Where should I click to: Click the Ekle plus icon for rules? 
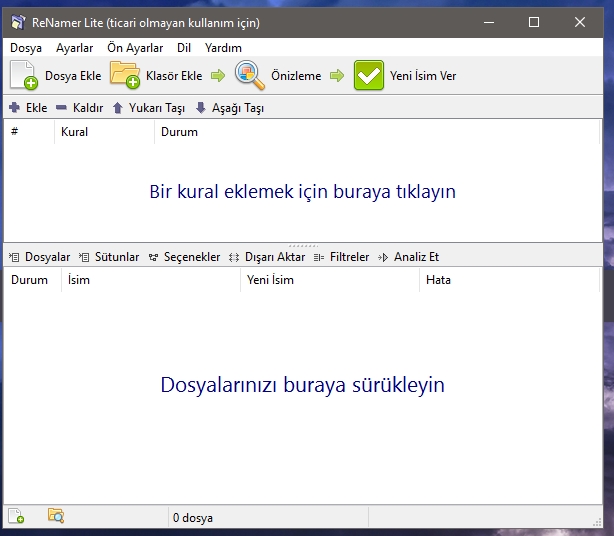pyautogui.click(x=14, y=107)
